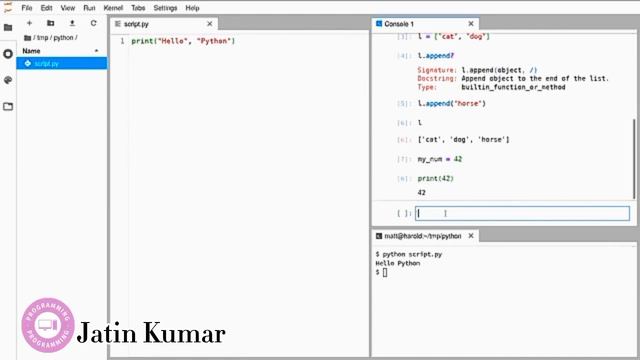Viewport: 640px width, 360px height.
Task: Open the Settings menu
Action: tap(165, 8)
